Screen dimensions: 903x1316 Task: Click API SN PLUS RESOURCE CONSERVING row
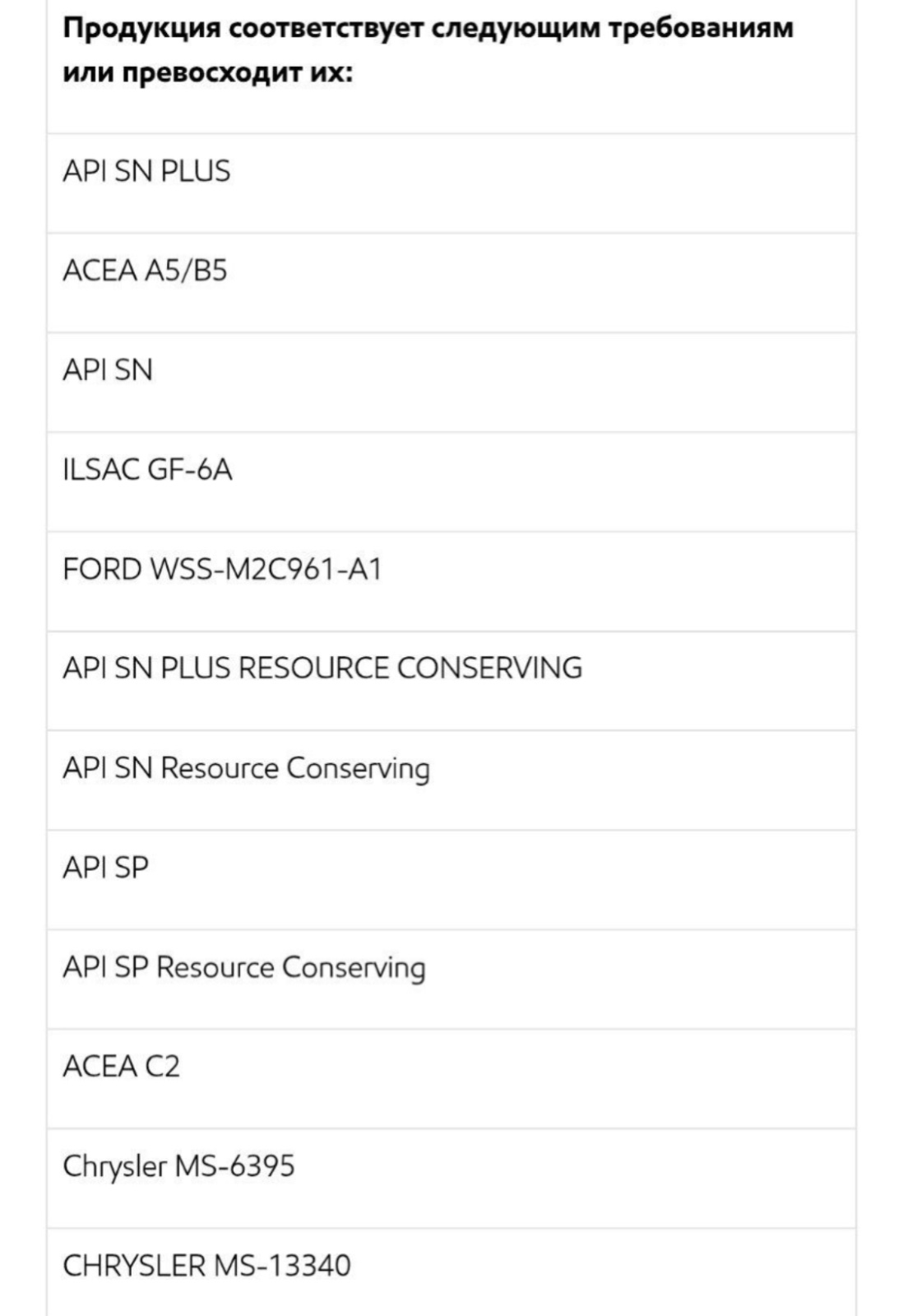pyautogui.click(x=451, y=681)
